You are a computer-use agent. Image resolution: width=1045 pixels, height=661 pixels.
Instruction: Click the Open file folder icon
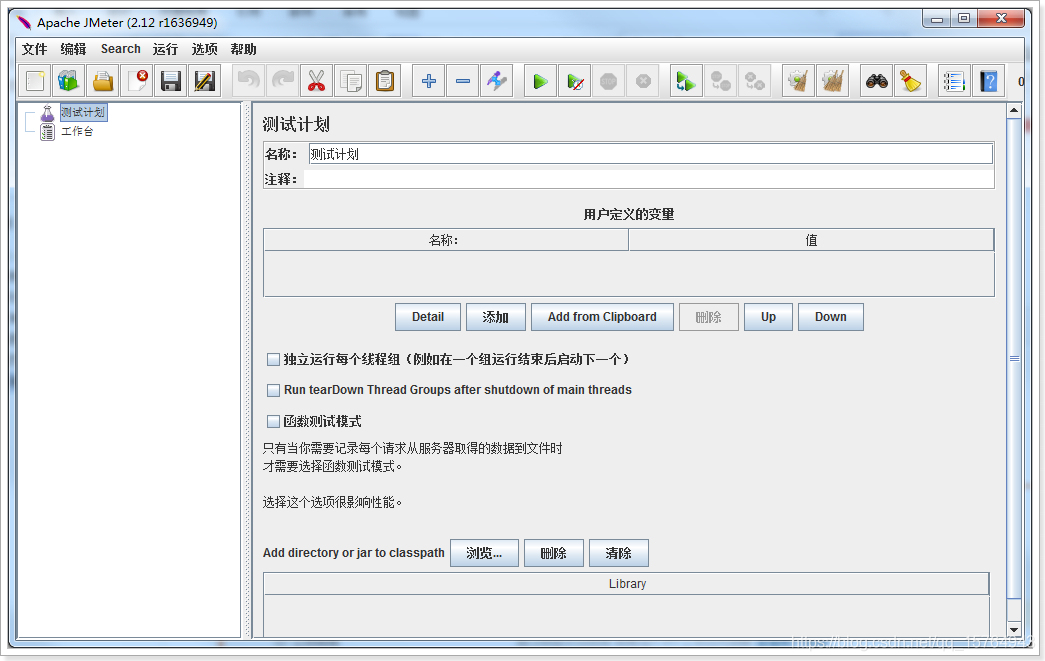[x=103, y=81]
